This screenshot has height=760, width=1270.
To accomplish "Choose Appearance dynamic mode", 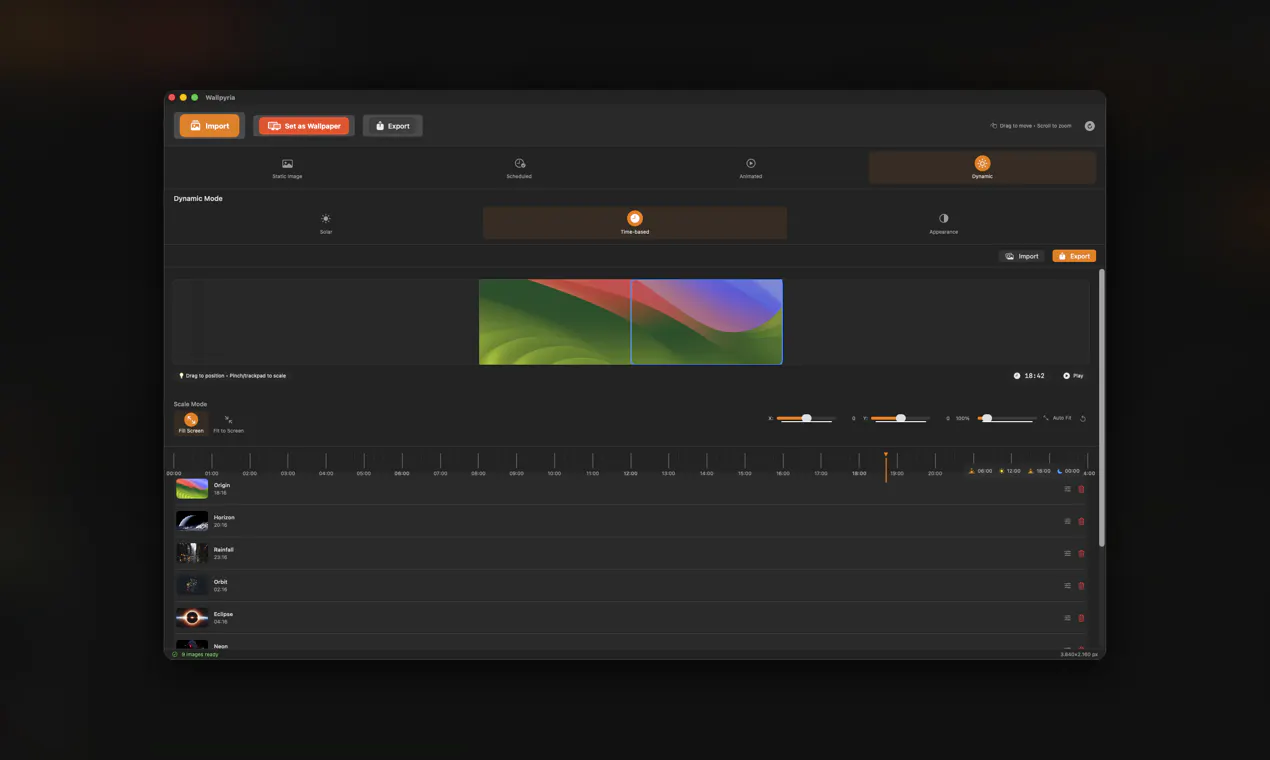I will pos(943,223).
